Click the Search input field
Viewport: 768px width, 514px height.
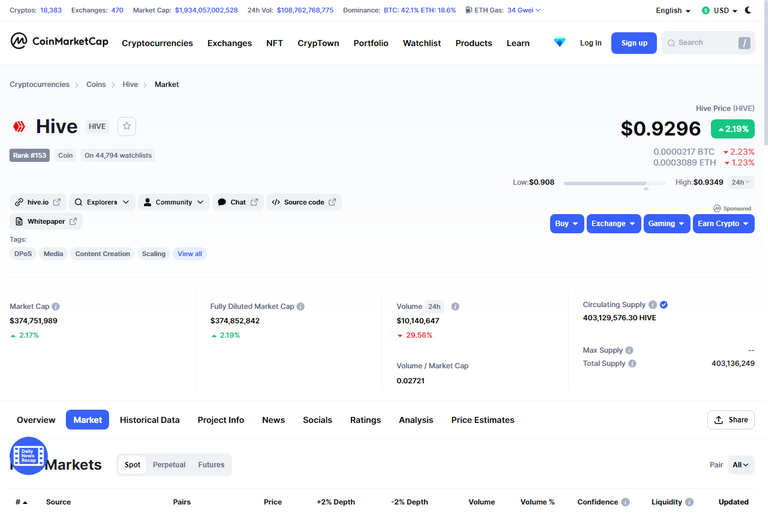click(x=708, y=43)
